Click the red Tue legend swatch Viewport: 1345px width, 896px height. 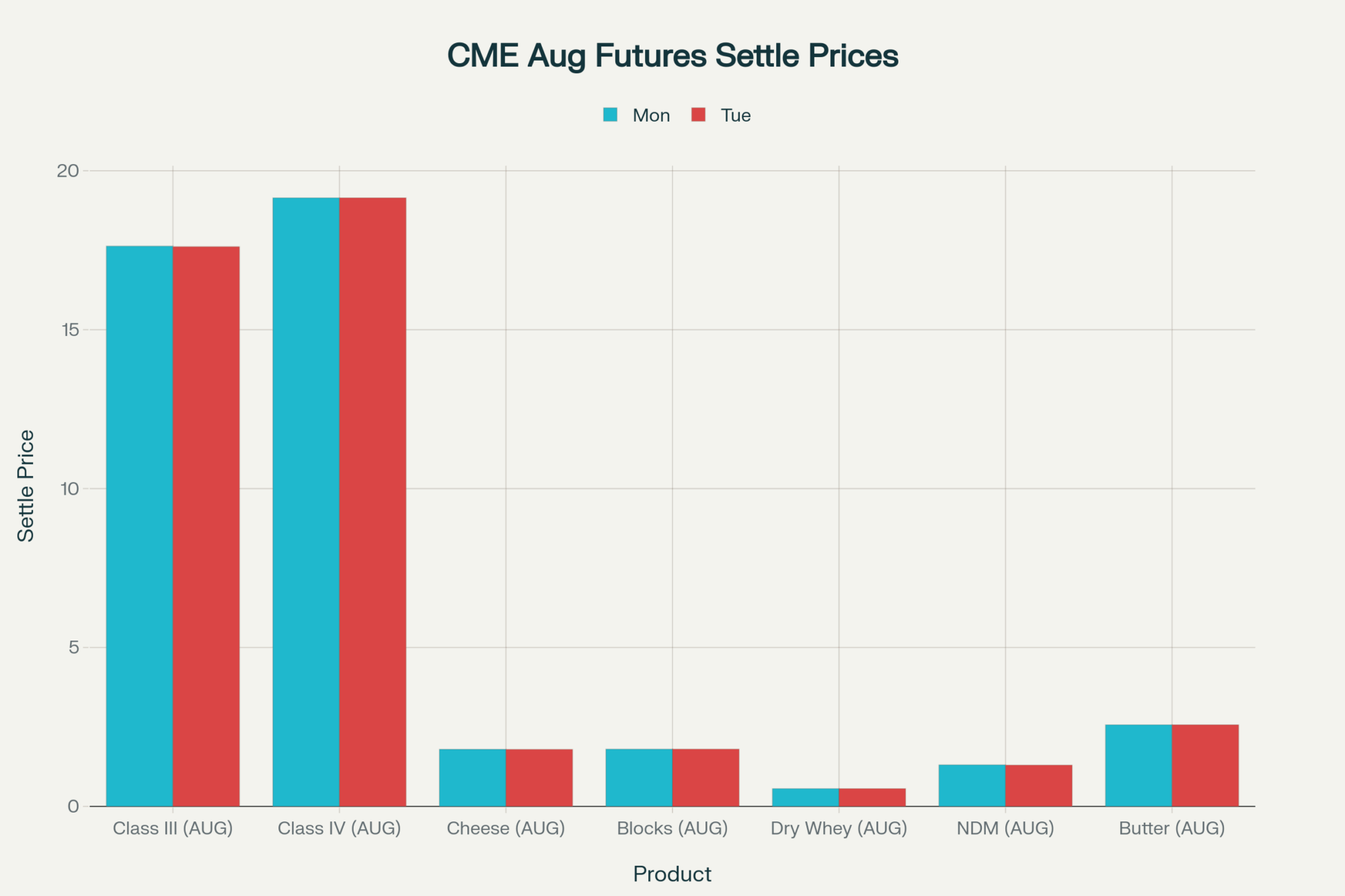(x=698, y=115)
